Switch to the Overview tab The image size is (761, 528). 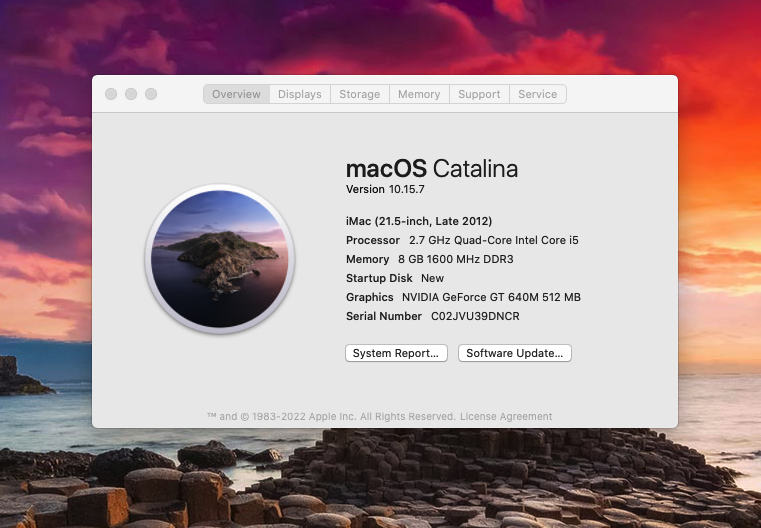click(x=236, y=94)
